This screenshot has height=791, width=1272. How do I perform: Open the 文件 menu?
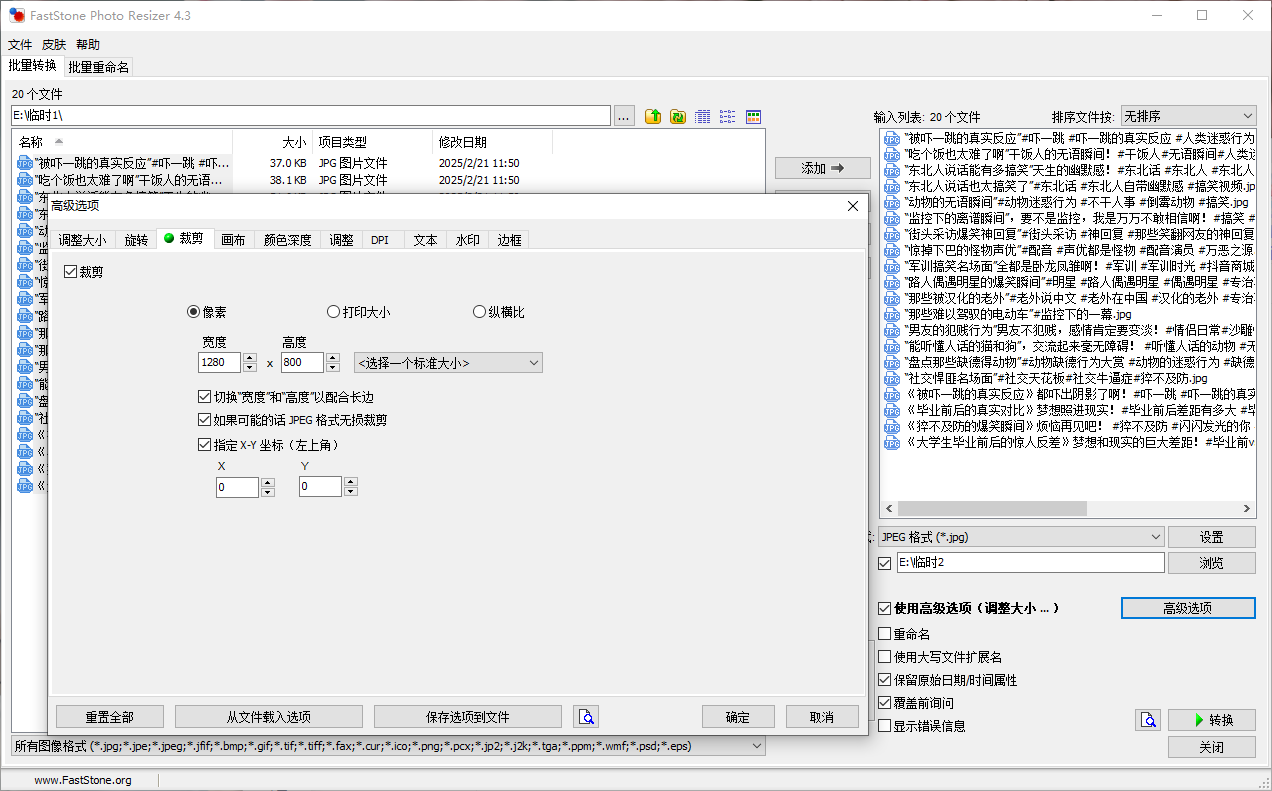pyautogui.click(x=20, y=45)
